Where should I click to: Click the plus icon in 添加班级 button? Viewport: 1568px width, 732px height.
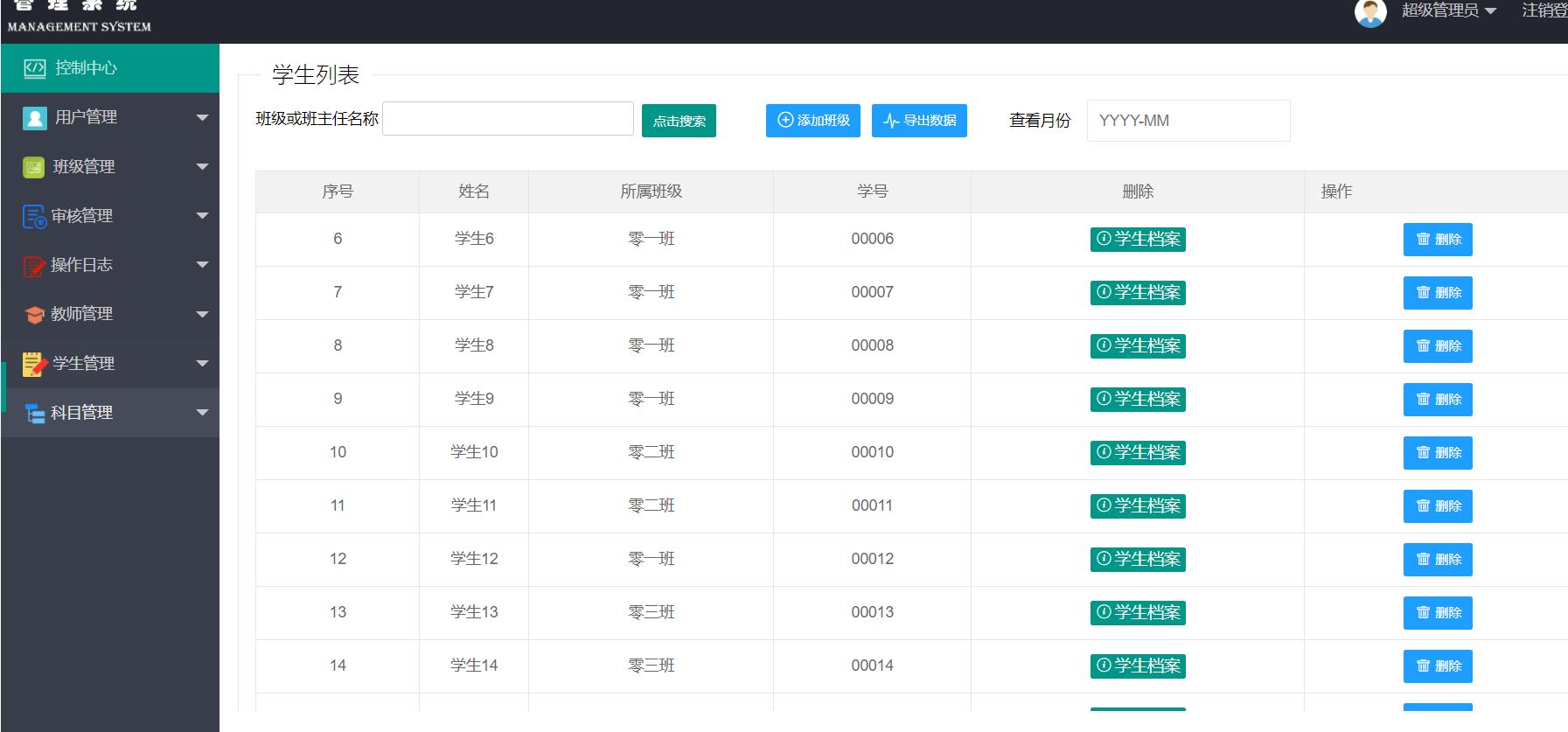pos(785,120)
